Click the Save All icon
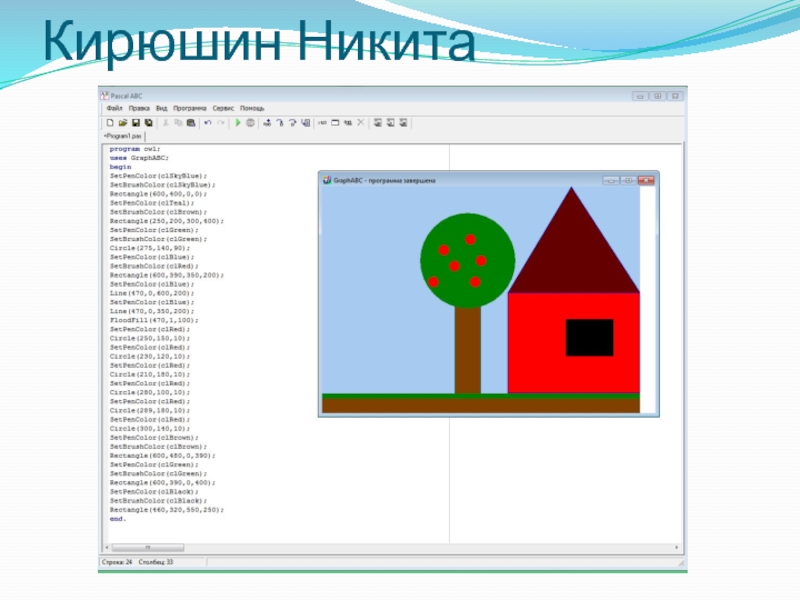The image size is (800, 600). (148, 123)
